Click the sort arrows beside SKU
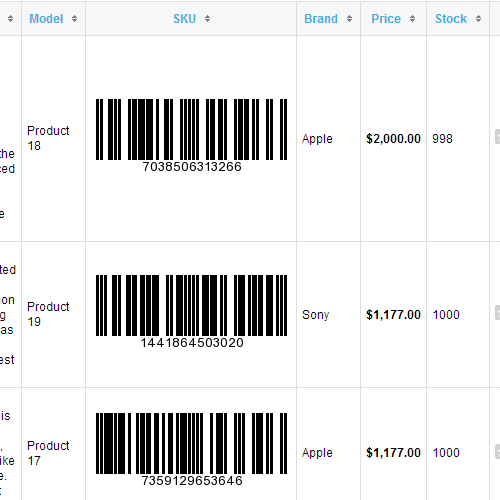Screen dimensions: 500x500 click(x=207, y=19)
